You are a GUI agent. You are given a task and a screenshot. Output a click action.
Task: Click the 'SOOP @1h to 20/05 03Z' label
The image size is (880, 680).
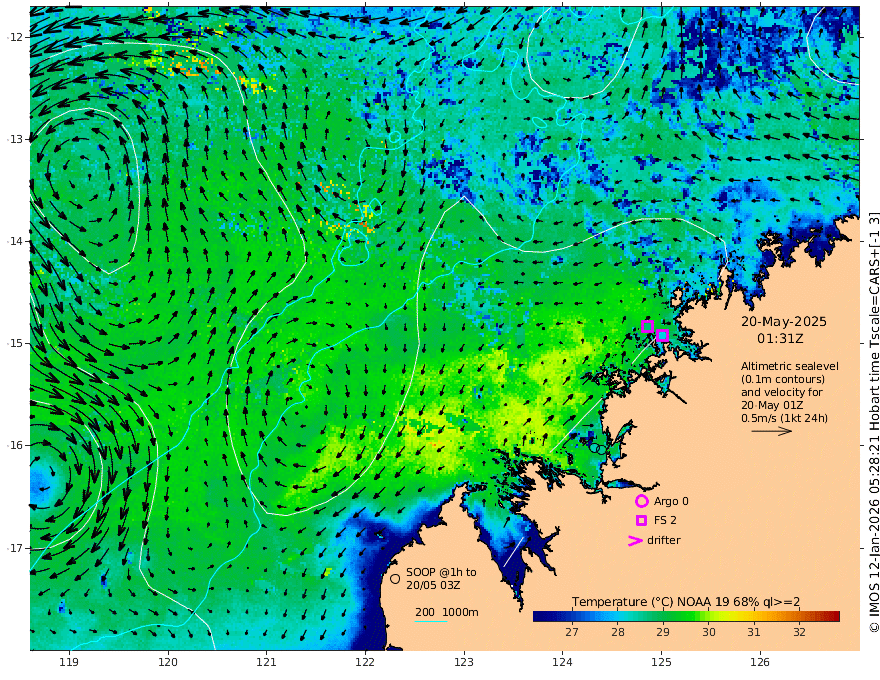(x=441, y=578)
